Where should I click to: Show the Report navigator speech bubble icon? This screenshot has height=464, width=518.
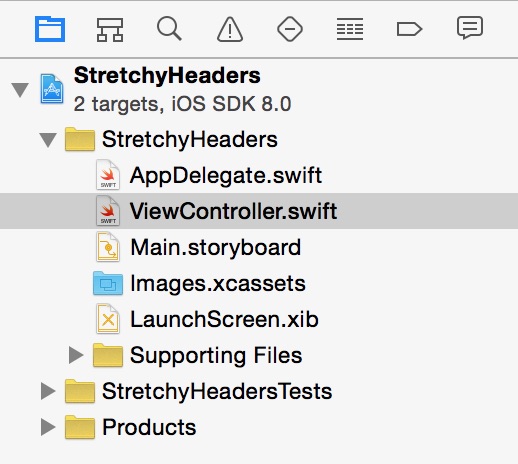[x=470, y=28]
